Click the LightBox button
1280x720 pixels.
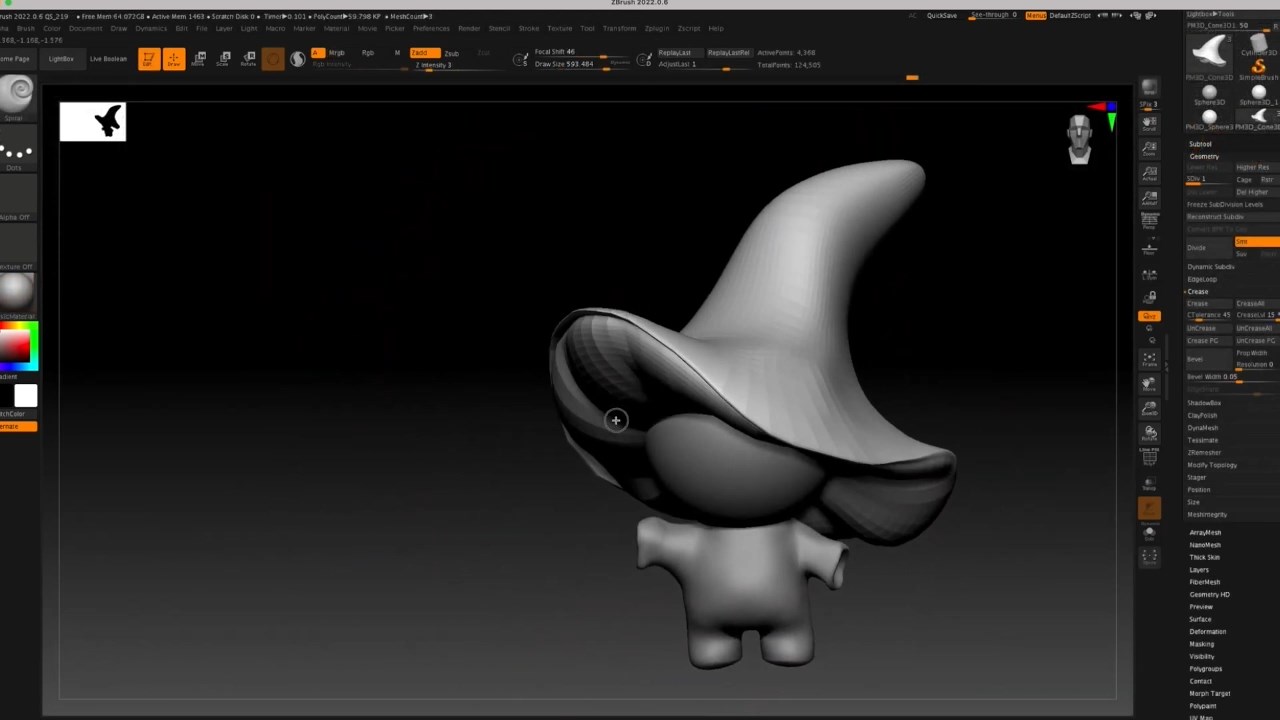point(61,59)
